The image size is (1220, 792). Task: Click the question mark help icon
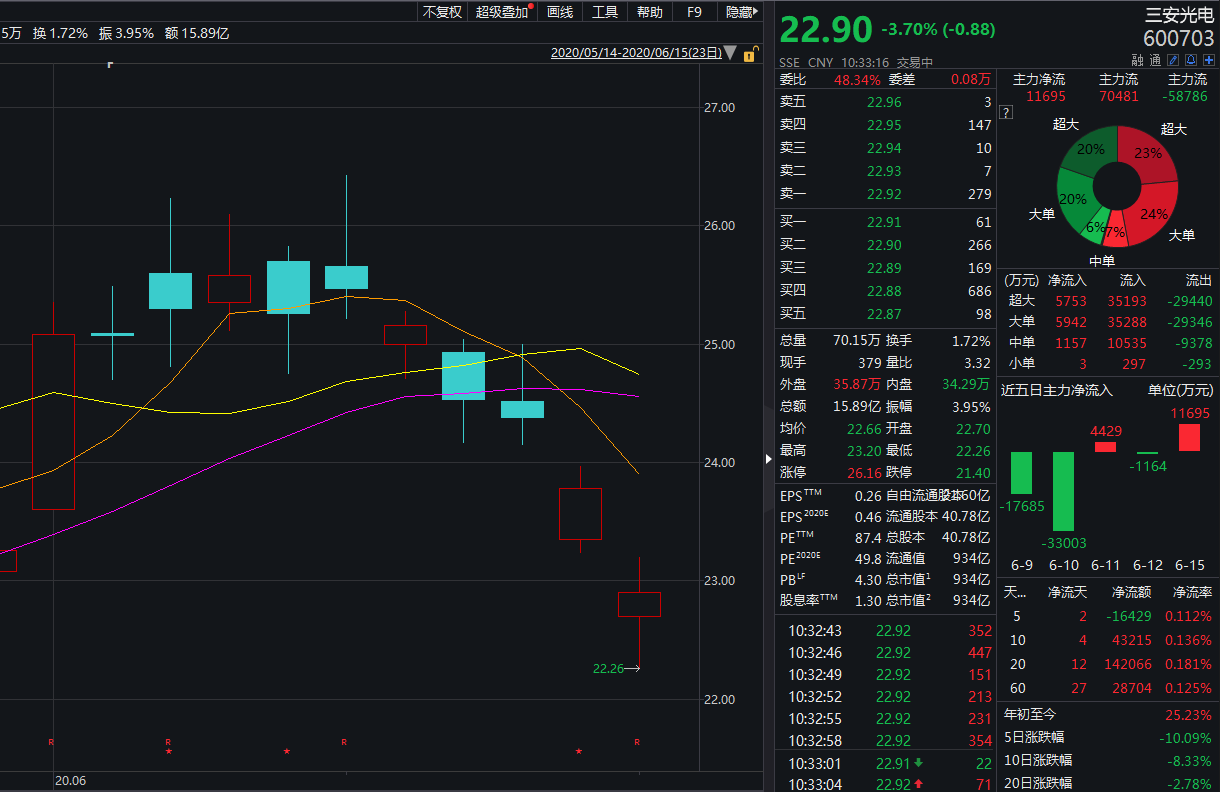tap(1006, 112)
